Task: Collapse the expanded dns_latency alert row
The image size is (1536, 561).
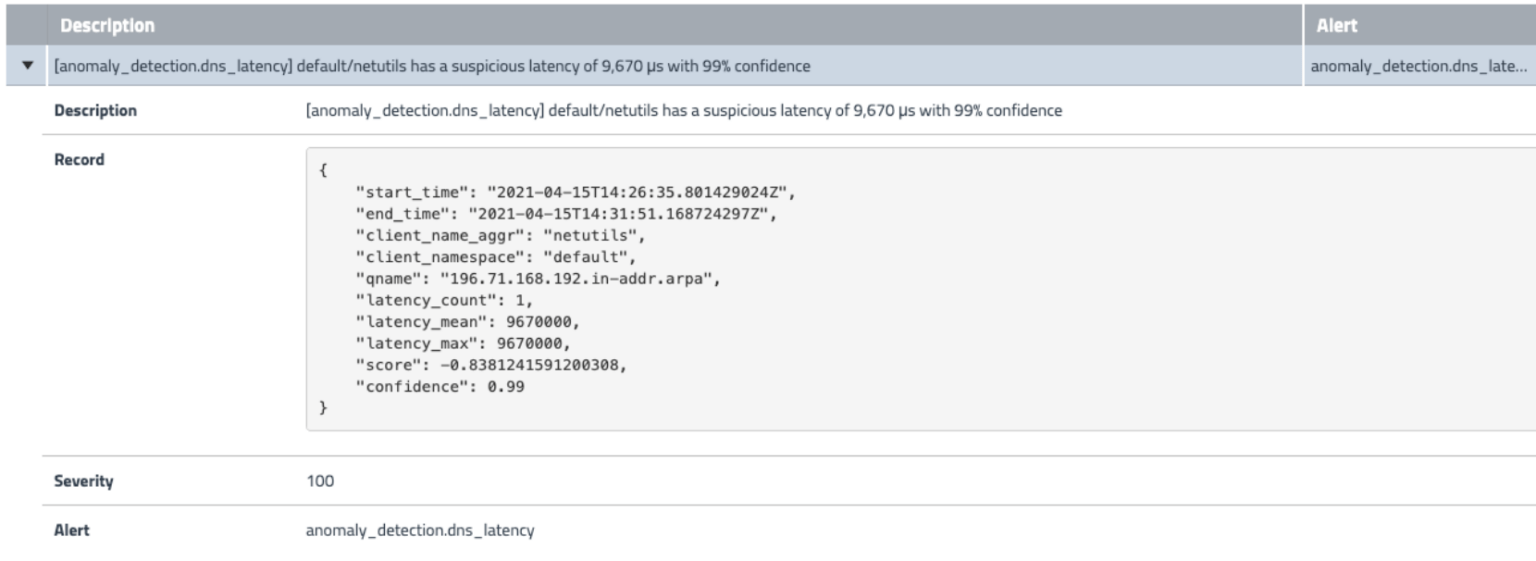Action: [x=27, y=66]
